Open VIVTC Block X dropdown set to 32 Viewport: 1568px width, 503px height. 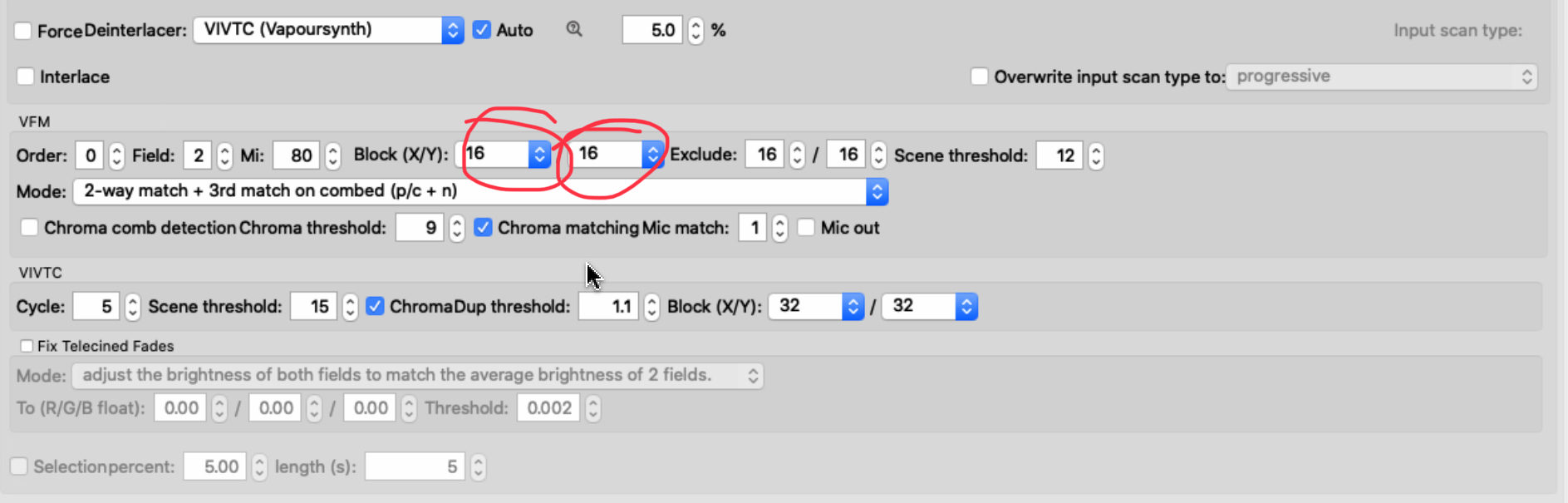(817, 306)
